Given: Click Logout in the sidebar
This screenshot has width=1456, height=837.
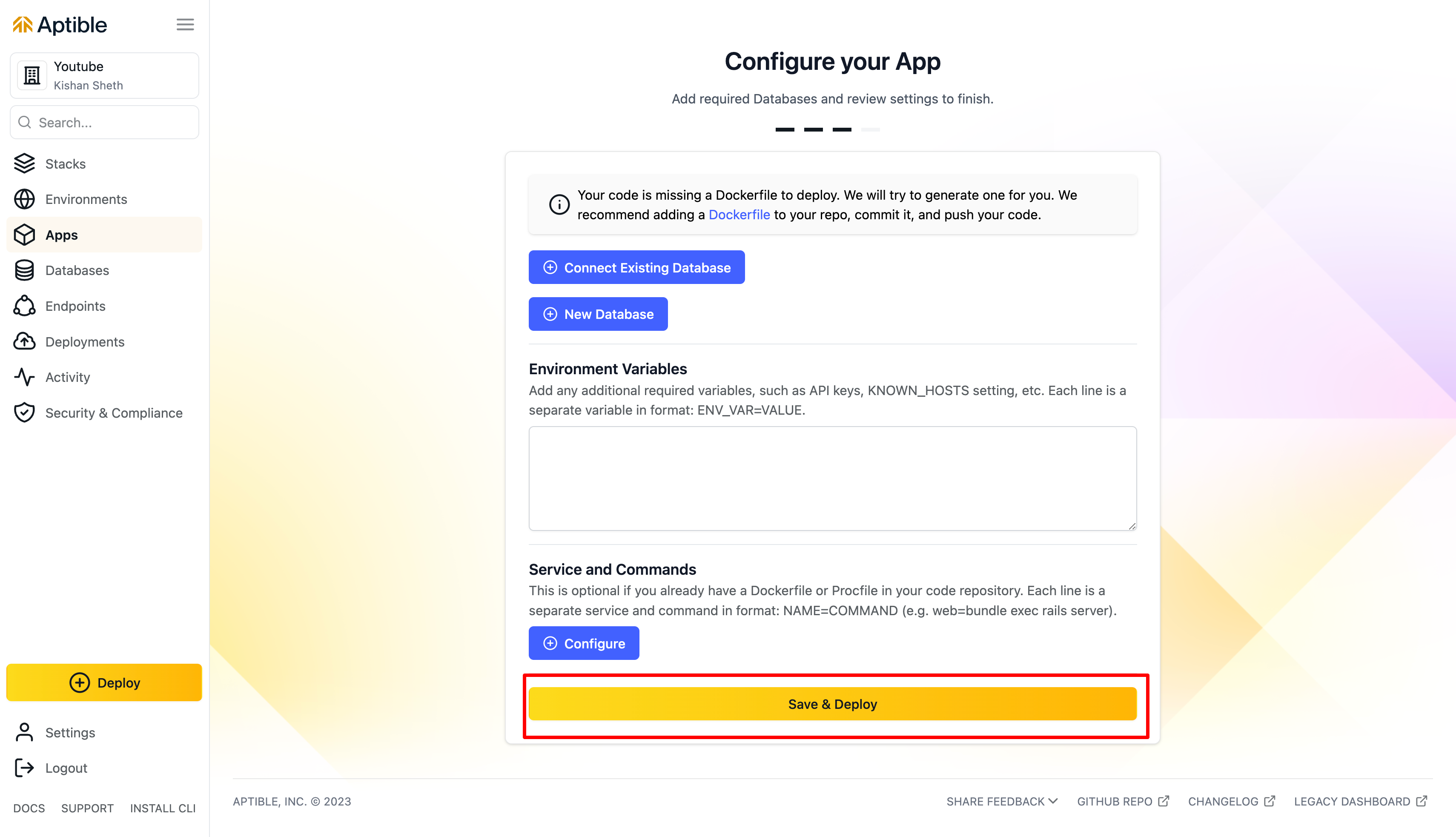Looking at the screenshot, I should [66, 768].
